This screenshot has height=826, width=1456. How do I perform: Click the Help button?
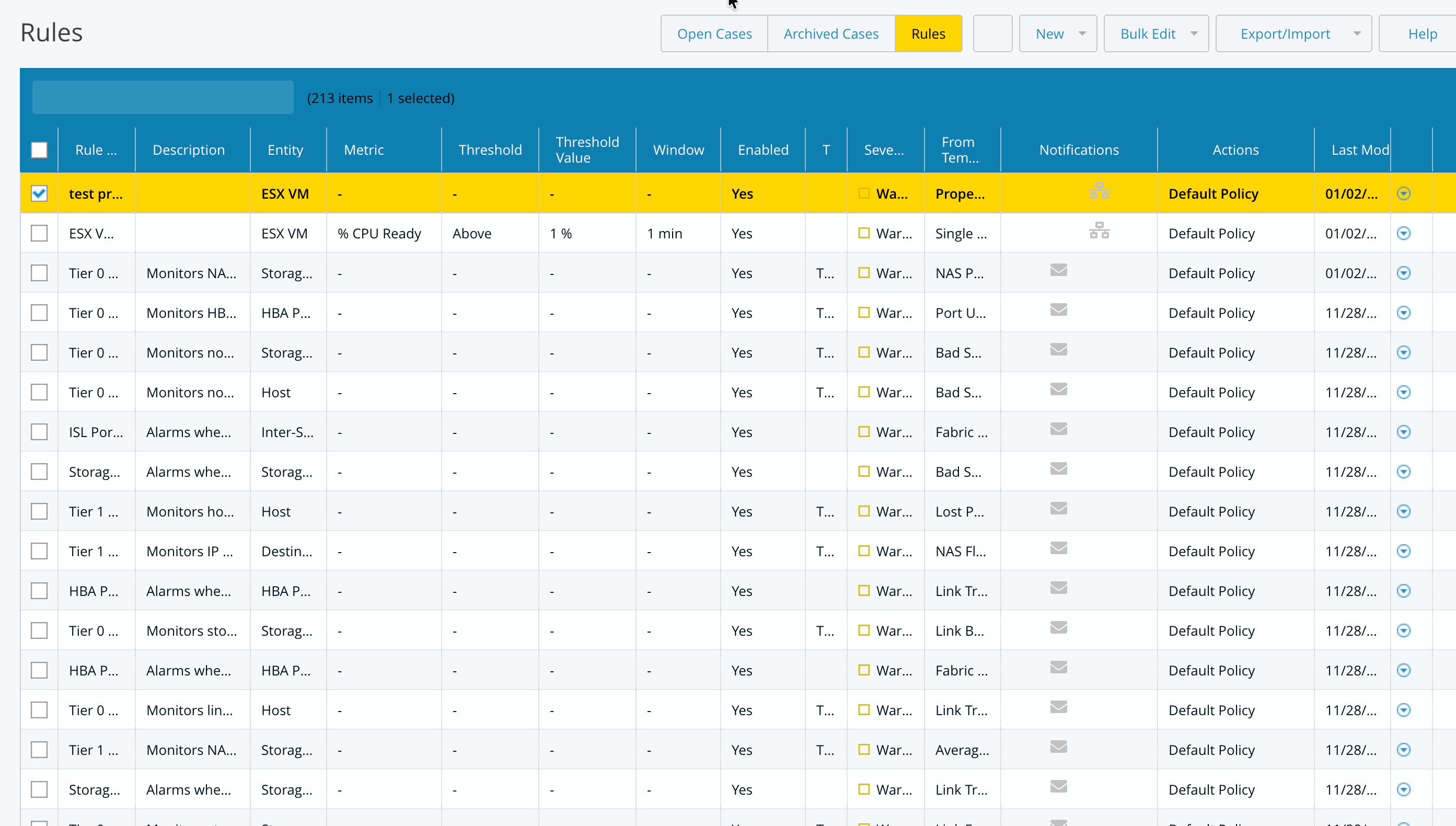(1422, 34)
